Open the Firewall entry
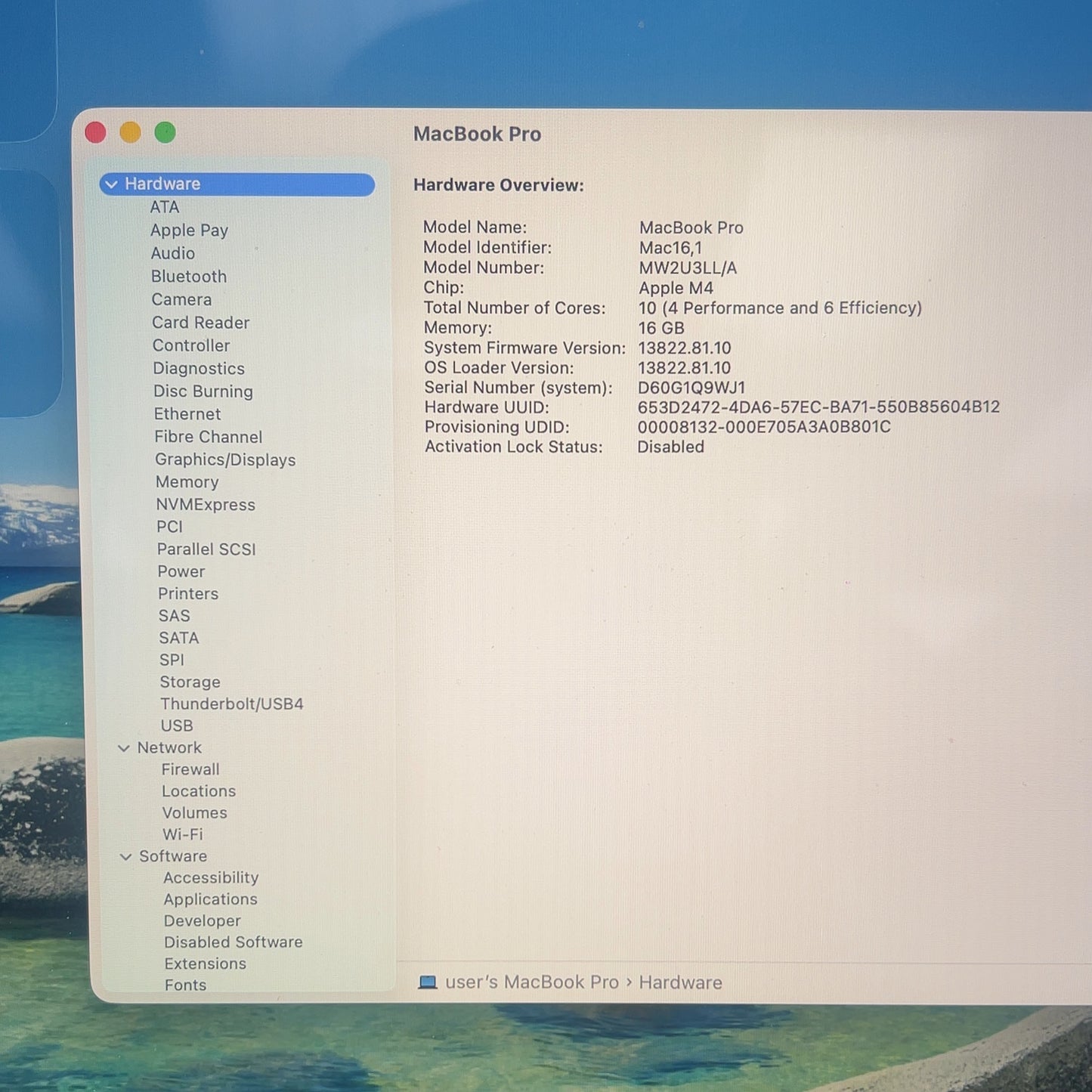1092x1092 pixels. point(190,769)
